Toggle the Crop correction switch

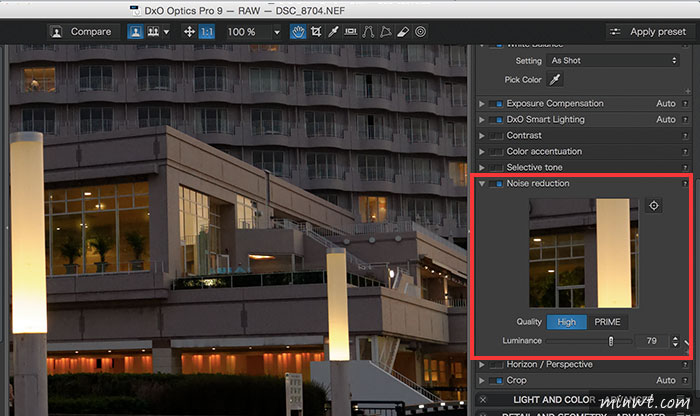pyautogui.click(x=496, y=381)
